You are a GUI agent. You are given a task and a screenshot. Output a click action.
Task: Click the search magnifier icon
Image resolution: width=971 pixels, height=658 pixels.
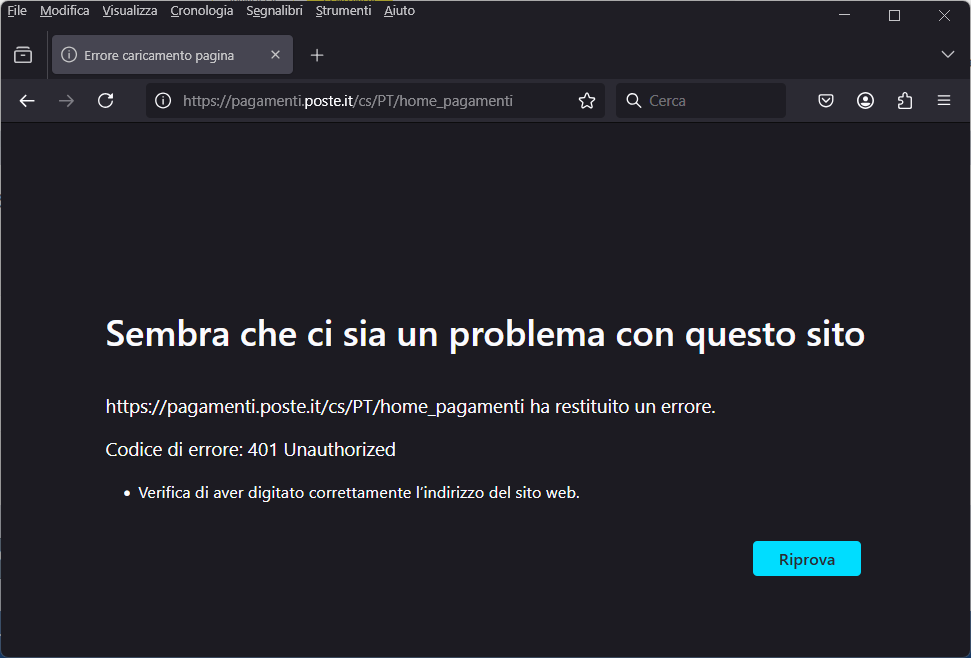pyautogui.click(x=634, y=101)
